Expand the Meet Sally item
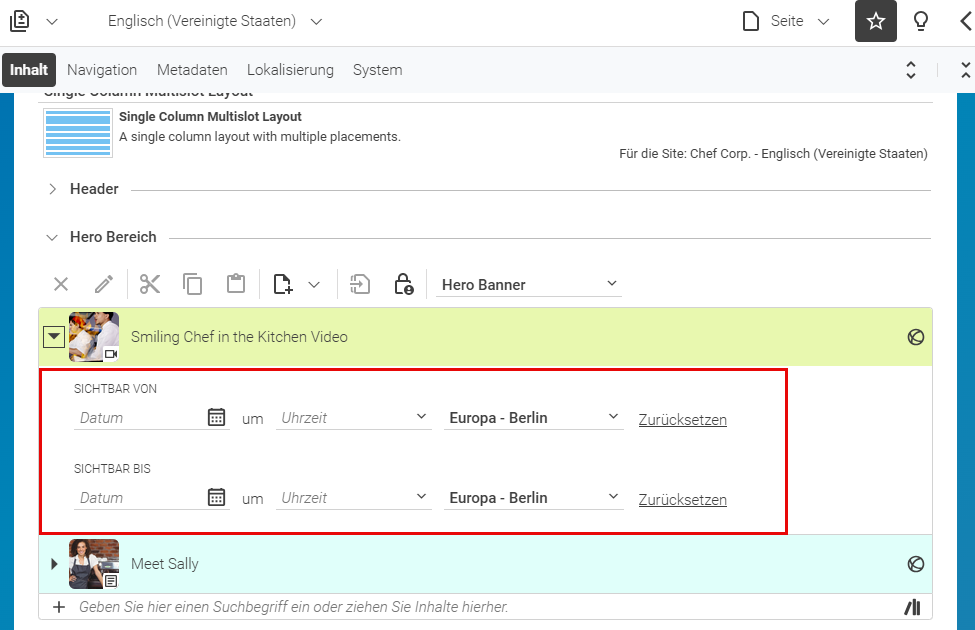 tap(54, 564)
